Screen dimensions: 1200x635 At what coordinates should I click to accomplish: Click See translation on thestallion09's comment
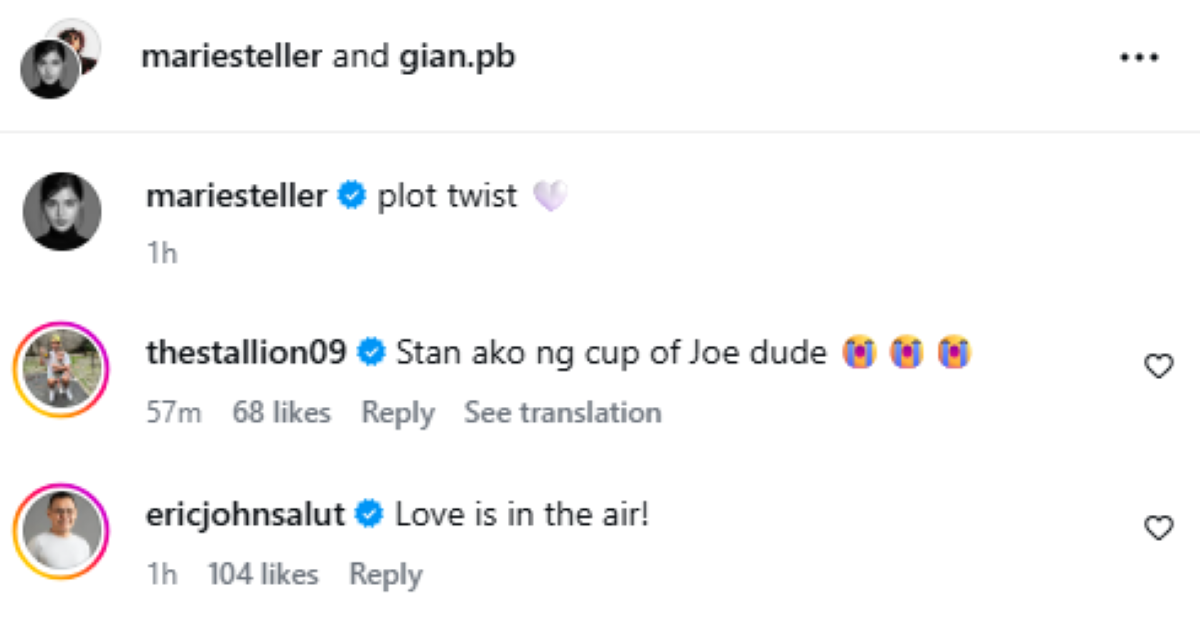tap(562, 412)
